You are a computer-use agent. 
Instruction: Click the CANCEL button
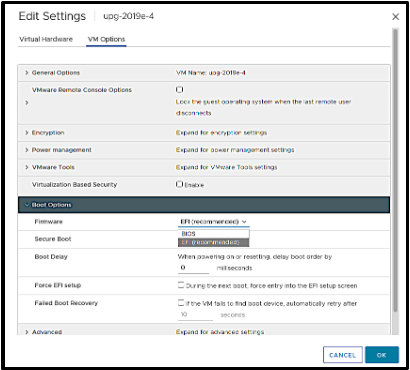pos(342,355)
